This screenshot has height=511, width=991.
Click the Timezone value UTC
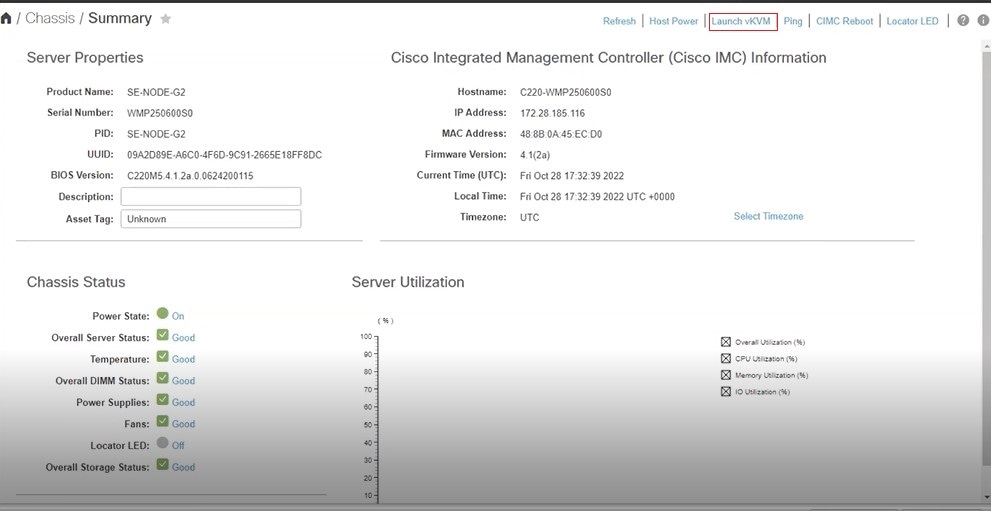530,217
